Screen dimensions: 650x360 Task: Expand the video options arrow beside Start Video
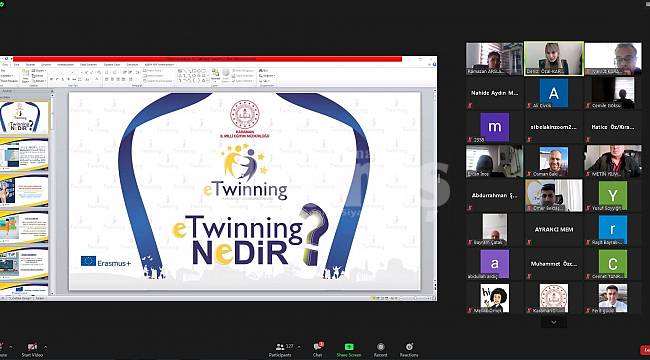[45, 347]
